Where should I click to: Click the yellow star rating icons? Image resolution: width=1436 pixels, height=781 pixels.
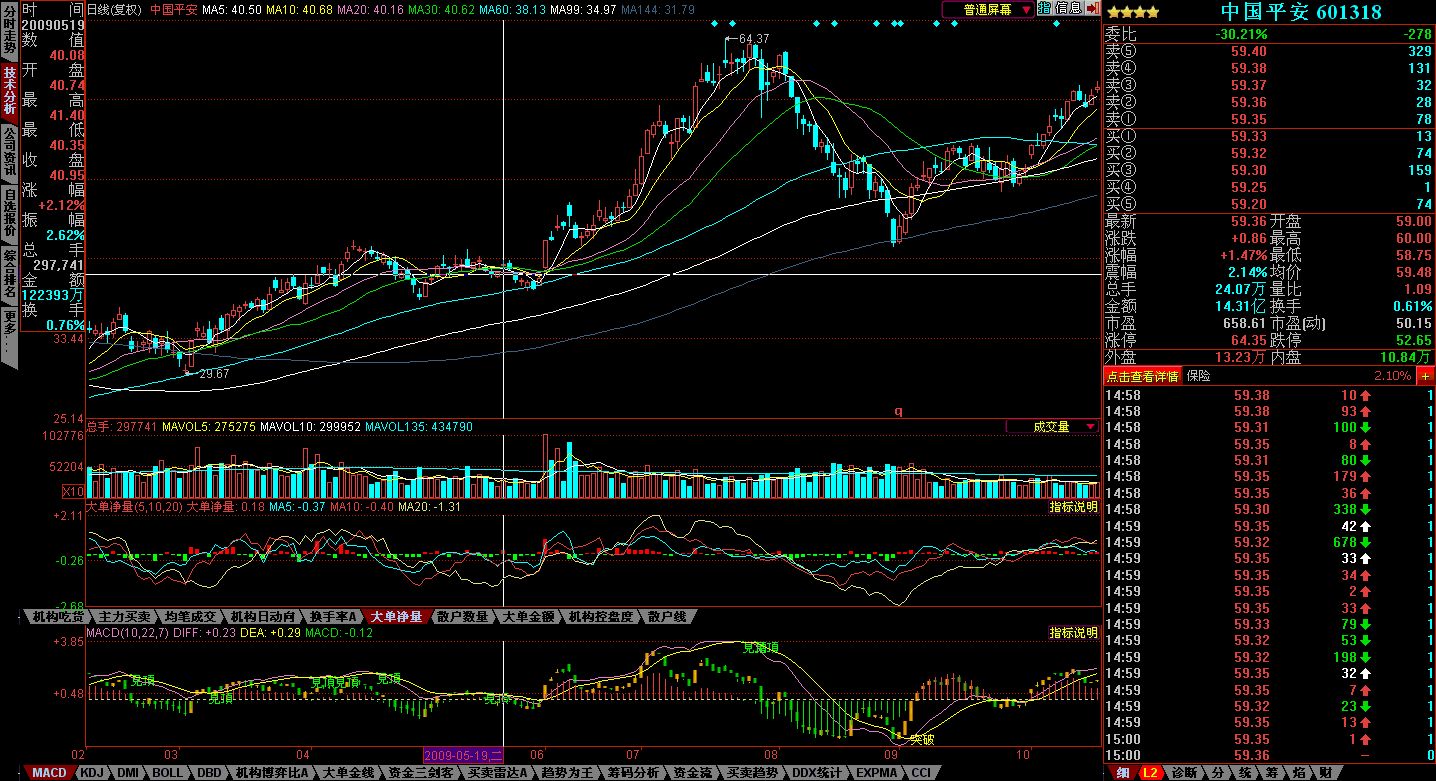(1132, 13)
